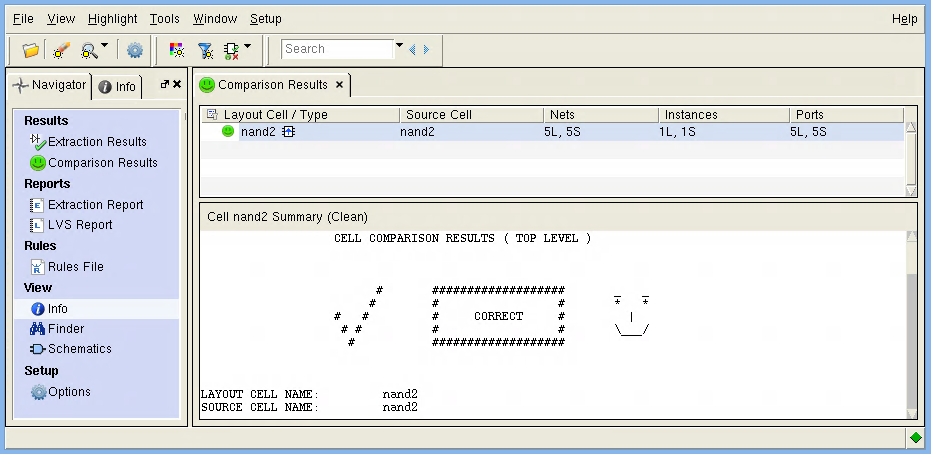Open dropdown arrow beside the check/cross icon
Viewport: 931px width, 454px height.
point(247,46)
